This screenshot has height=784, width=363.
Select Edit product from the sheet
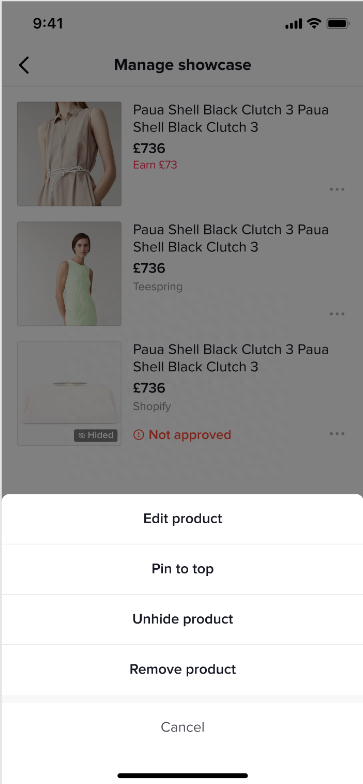[182, 518]
